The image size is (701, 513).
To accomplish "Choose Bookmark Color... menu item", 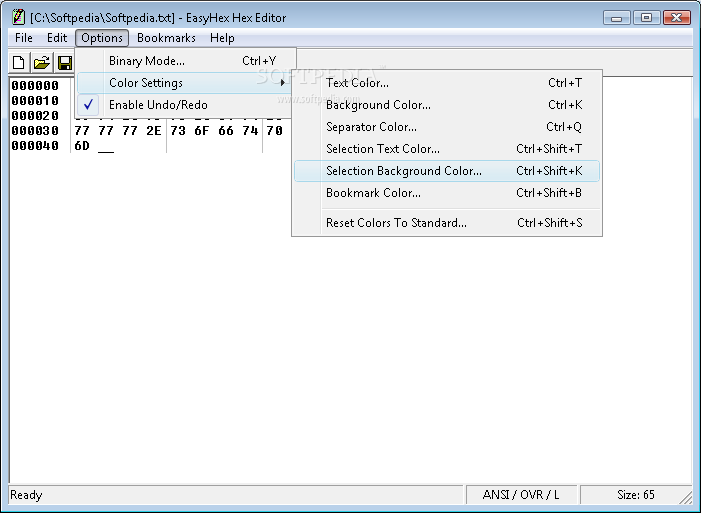I will tap(447, 193).
